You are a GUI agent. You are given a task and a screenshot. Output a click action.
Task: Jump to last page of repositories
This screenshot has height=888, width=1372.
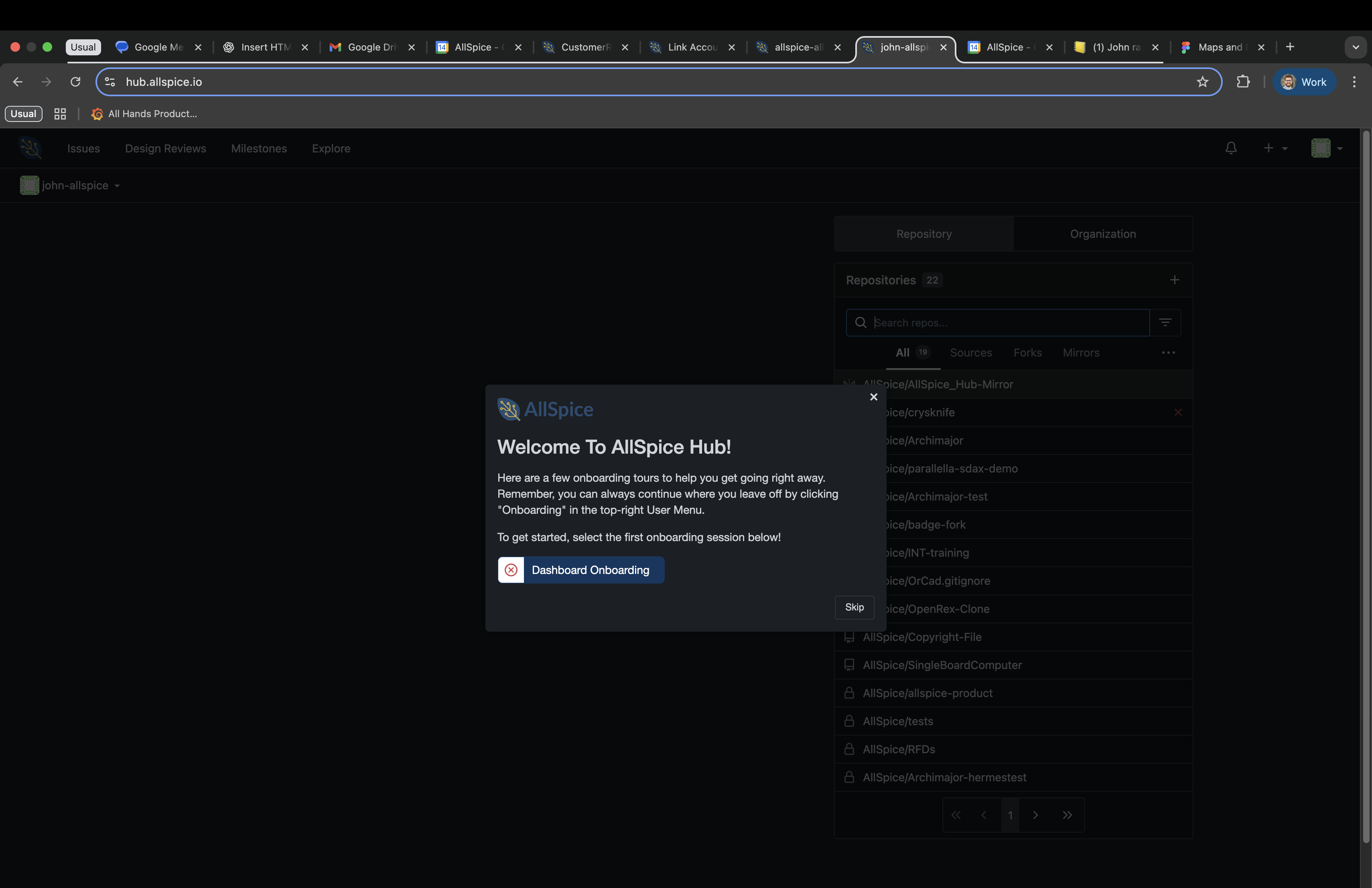tap(1067, 815)
